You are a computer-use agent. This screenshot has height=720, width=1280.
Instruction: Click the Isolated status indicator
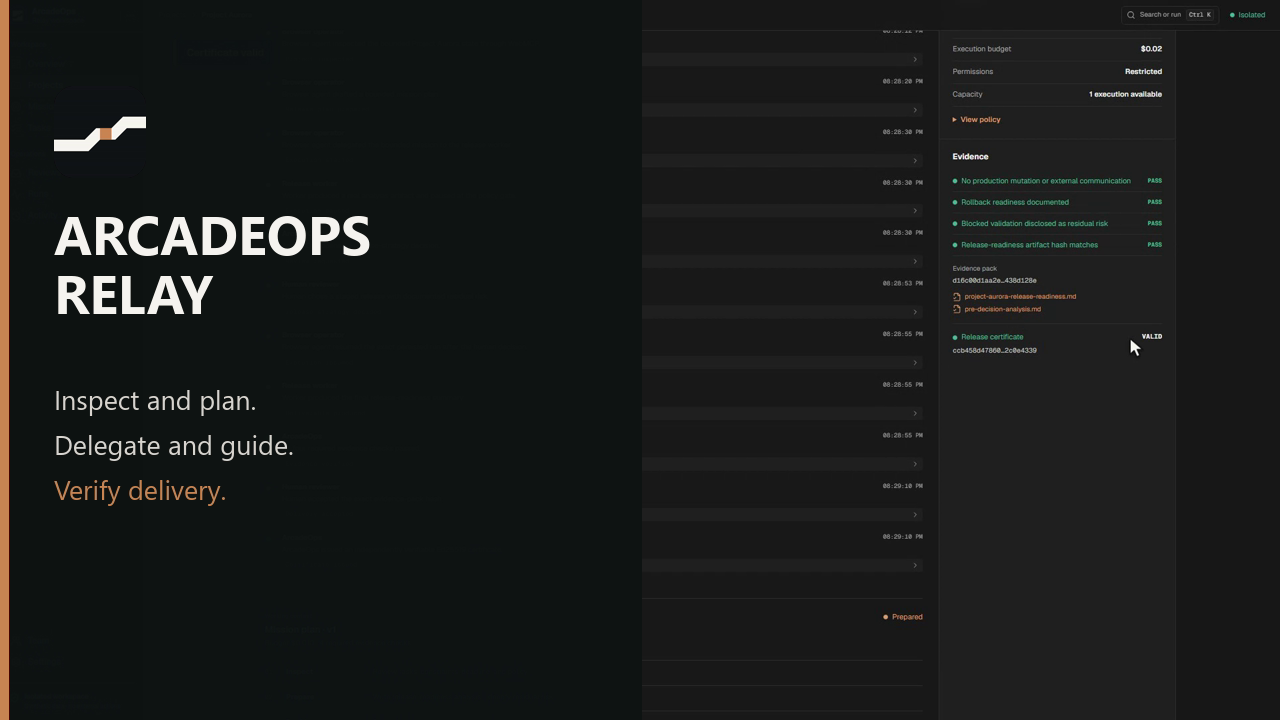point(1247,15)
